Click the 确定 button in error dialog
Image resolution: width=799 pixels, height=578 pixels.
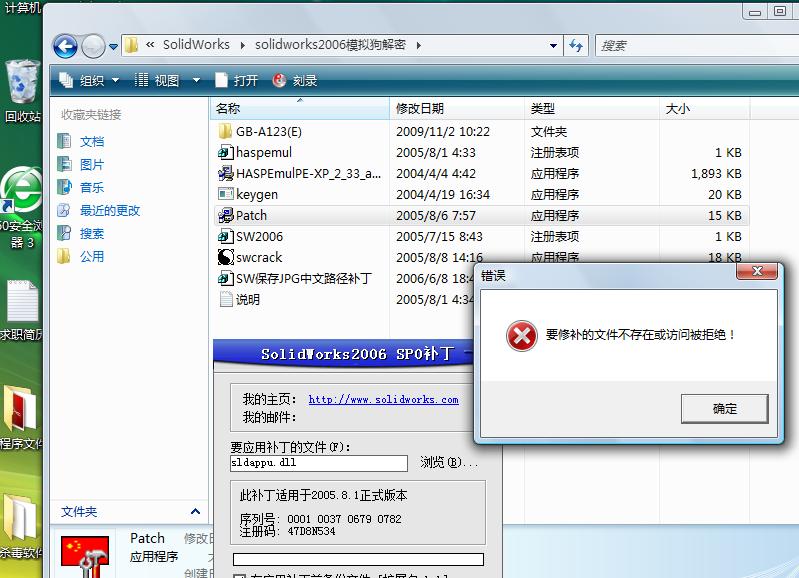(724, 408)
